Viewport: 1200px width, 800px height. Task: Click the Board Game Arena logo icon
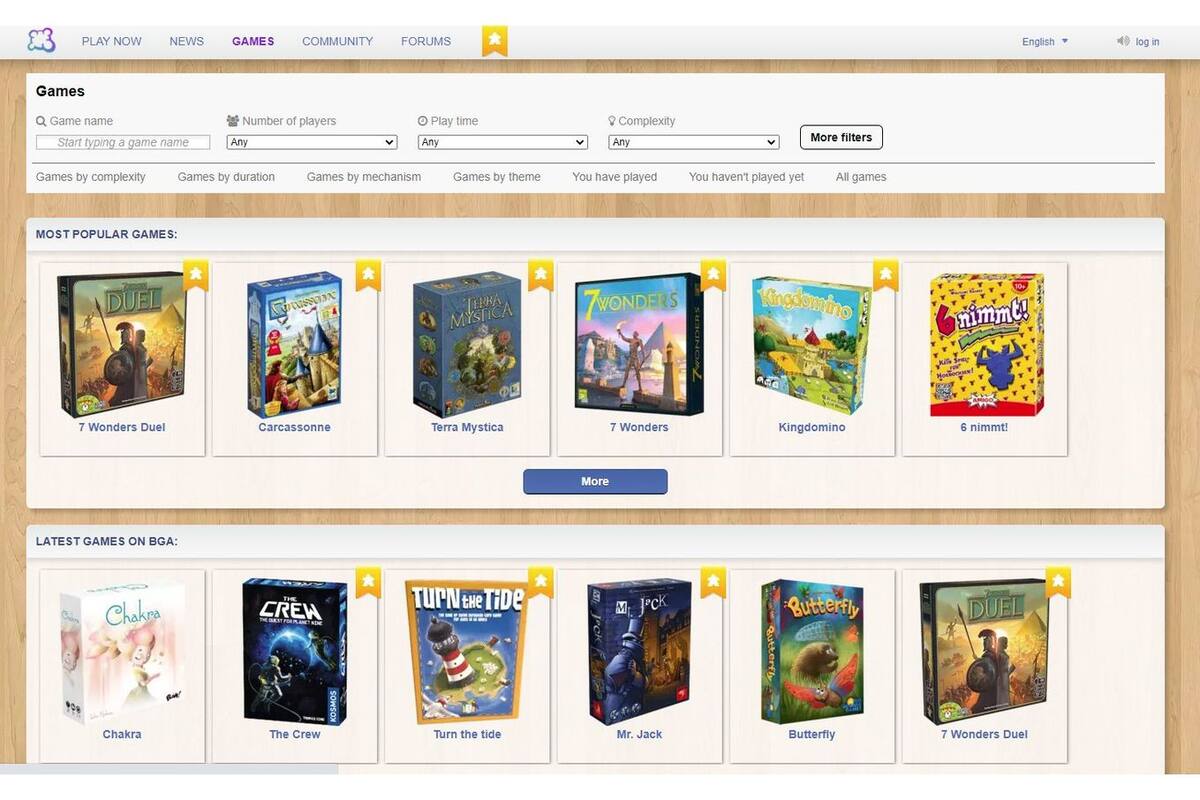point(41,41)
